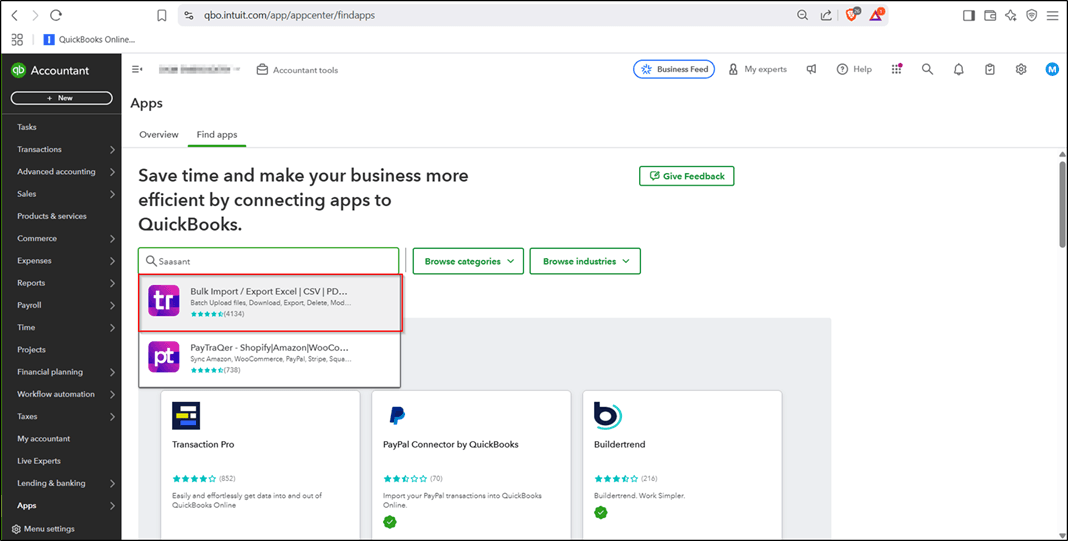Select Bulk Import / Export Excel search result
1068x541 pixels.
(270, 301)
